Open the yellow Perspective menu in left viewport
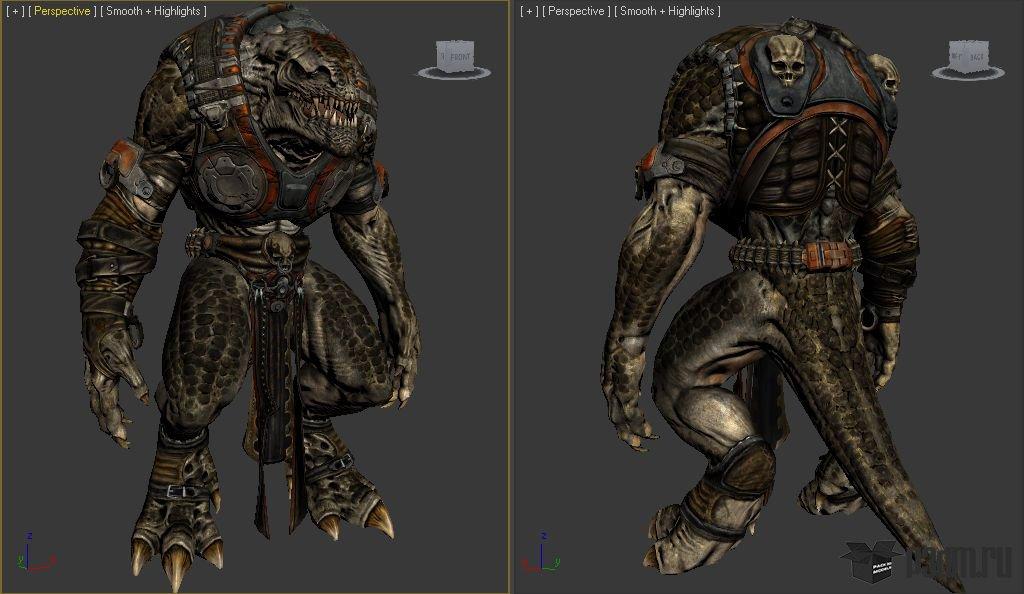This screenshot has height=594, width=1024. point(62,11)
